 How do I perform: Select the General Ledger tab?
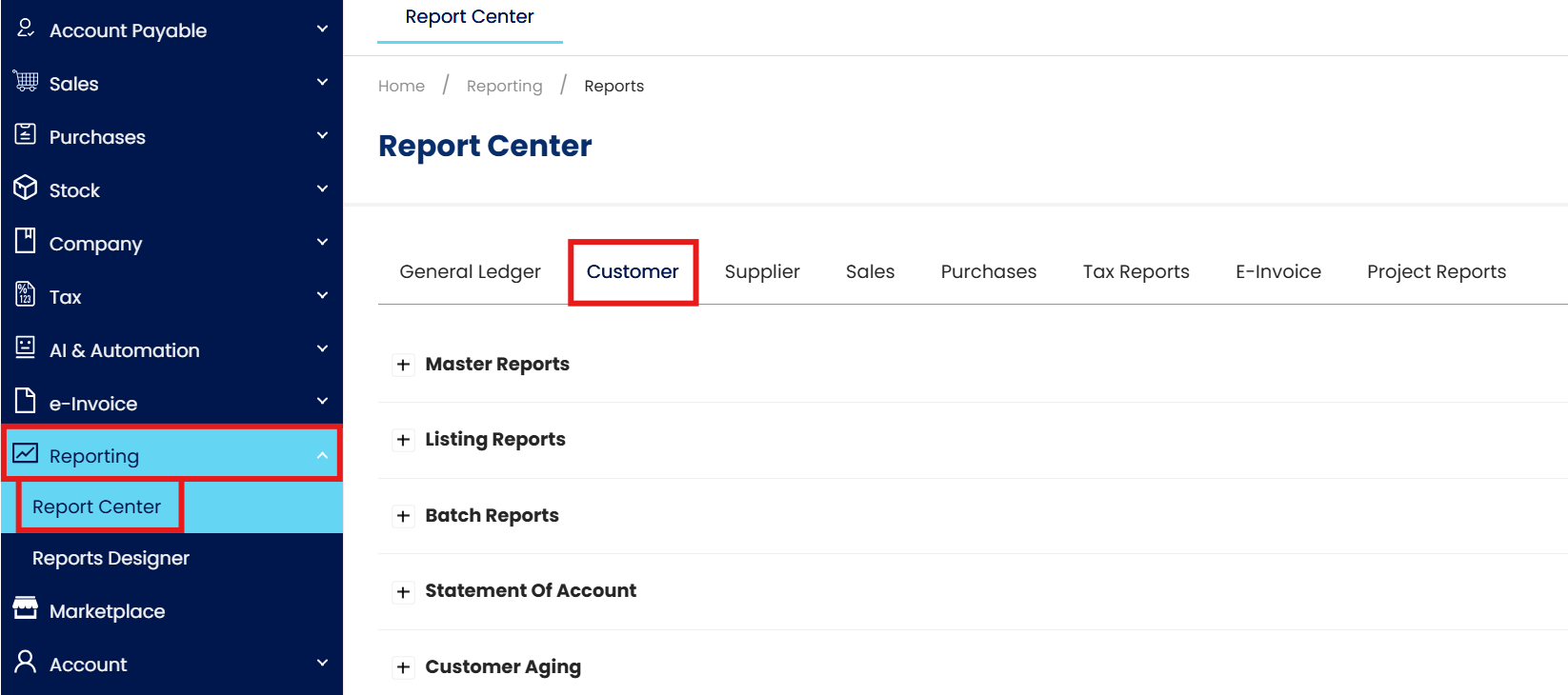tap(470, 272)
